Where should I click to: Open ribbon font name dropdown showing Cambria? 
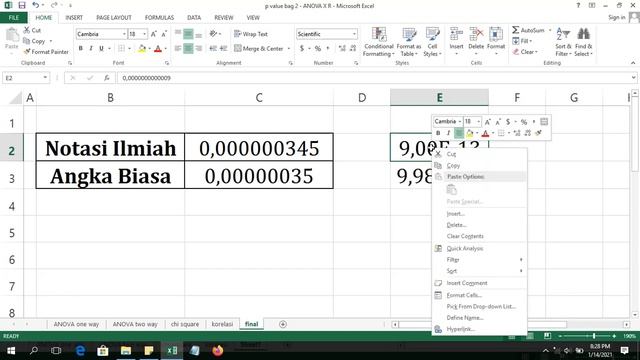point(124,34)
